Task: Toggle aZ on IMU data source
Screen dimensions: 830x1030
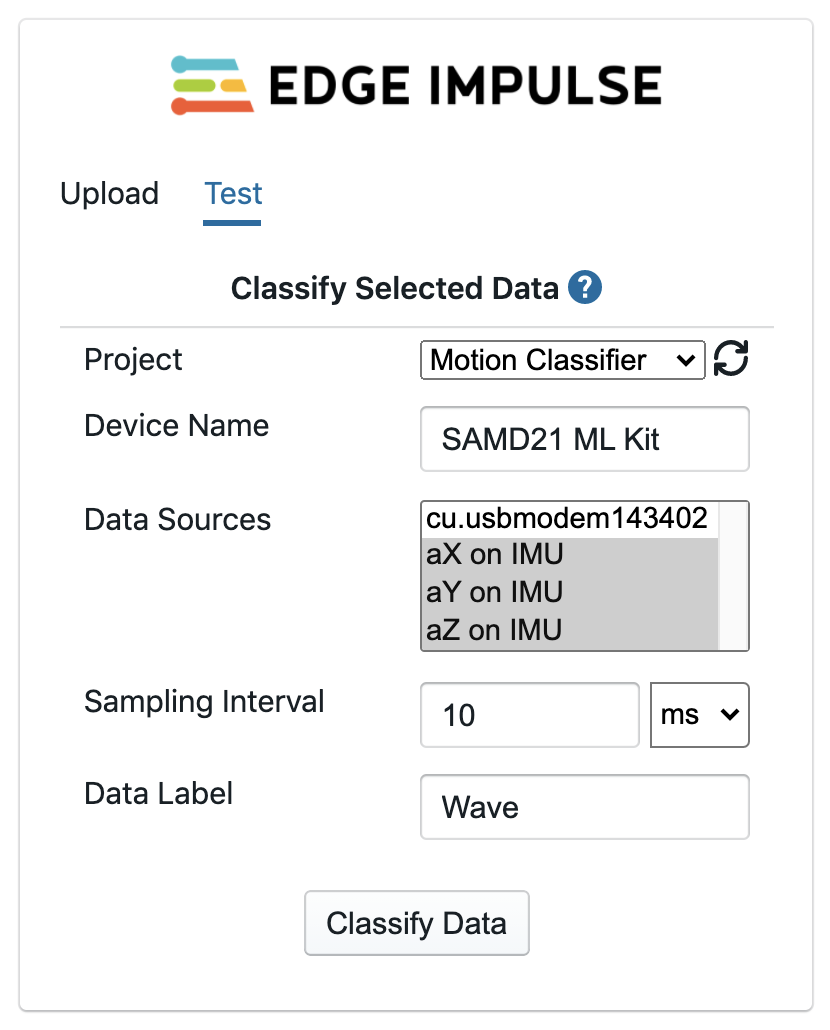Action: [568, 630]
